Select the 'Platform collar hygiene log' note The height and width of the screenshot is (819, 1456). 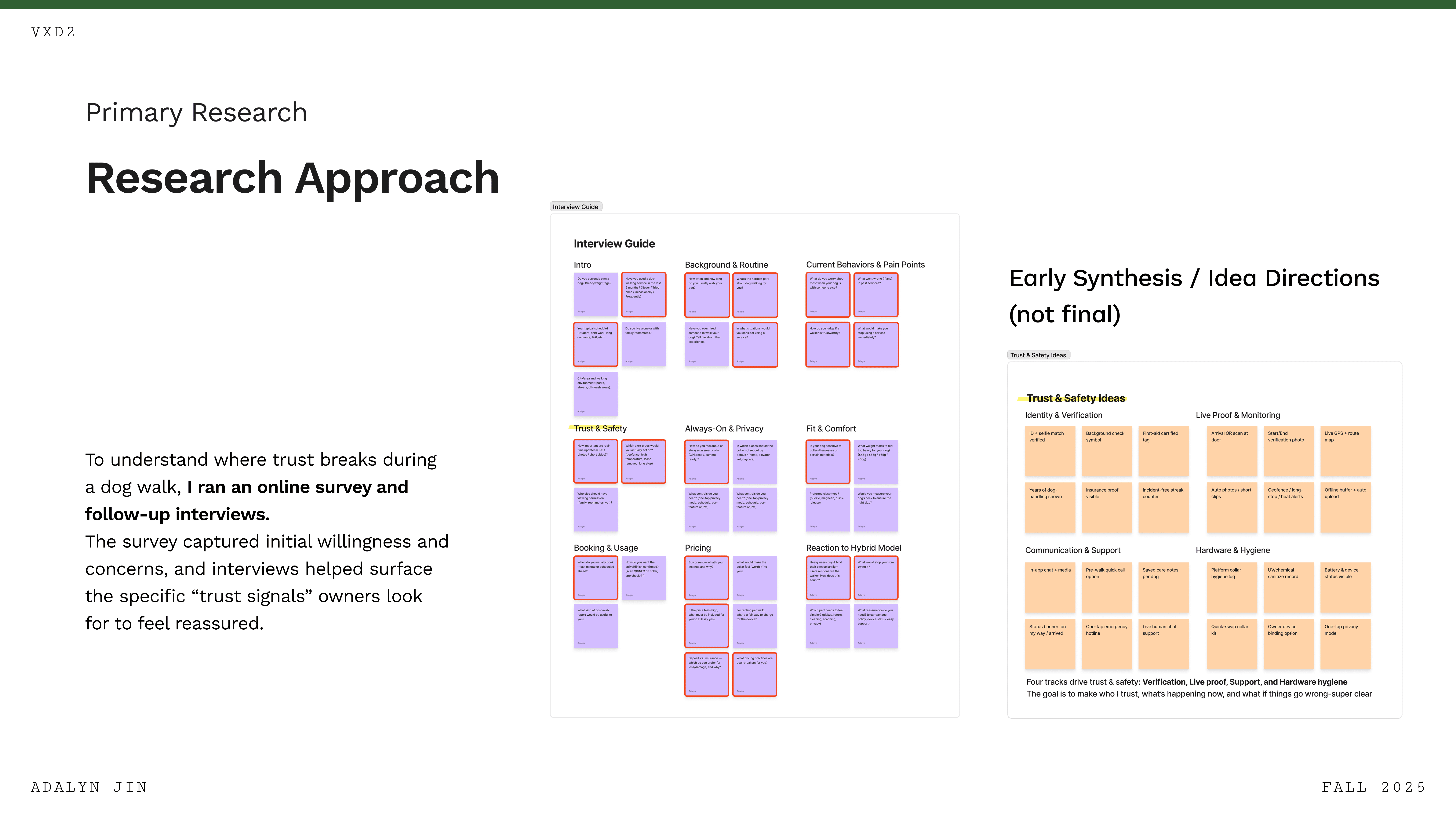click(x=1232, y=587)
